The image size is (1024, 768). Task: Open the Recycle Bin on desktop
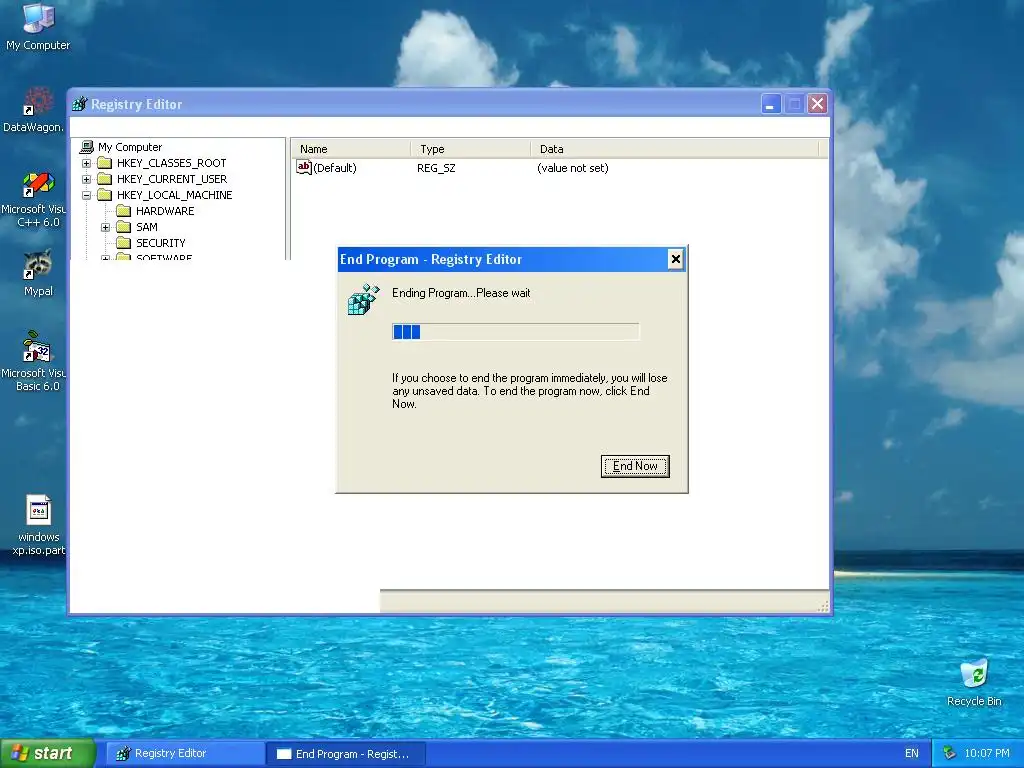pyautogui.click(x=974, y=683)
